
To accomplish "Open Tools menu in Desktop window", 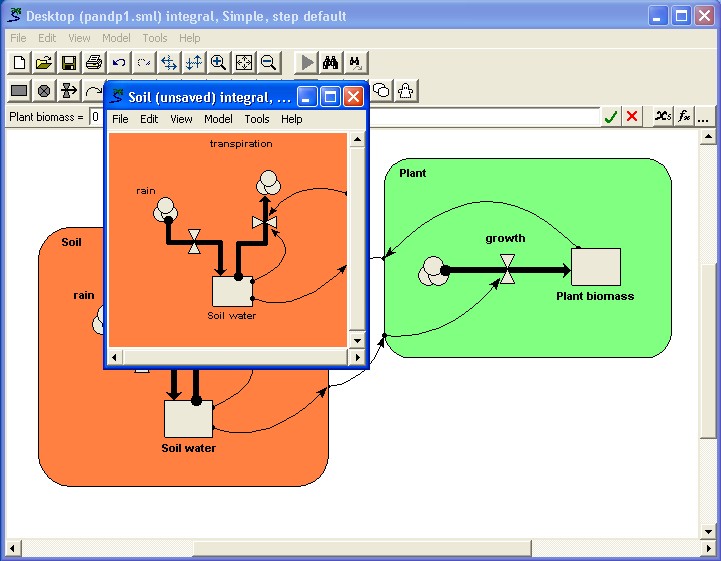I will 154,38.
